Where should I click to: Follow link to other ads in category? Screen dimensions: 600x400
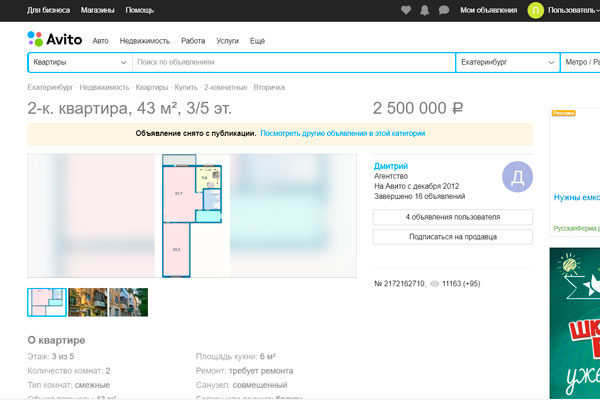[342, 133]
